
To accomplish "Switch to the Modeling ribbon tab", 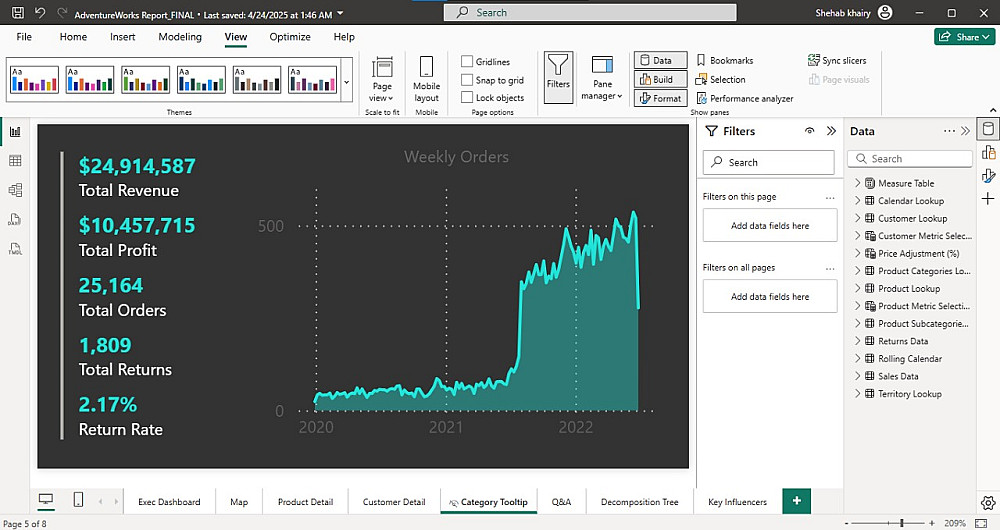I will [x=180, y=37].
